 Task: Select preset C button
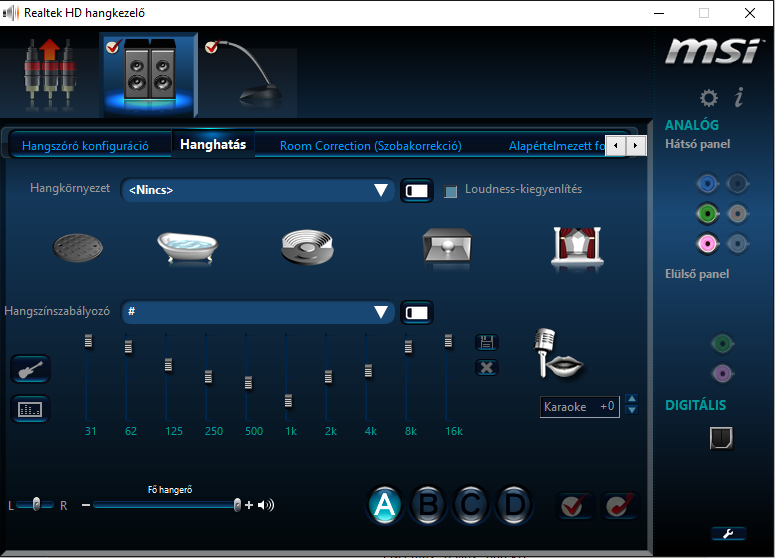471,505
